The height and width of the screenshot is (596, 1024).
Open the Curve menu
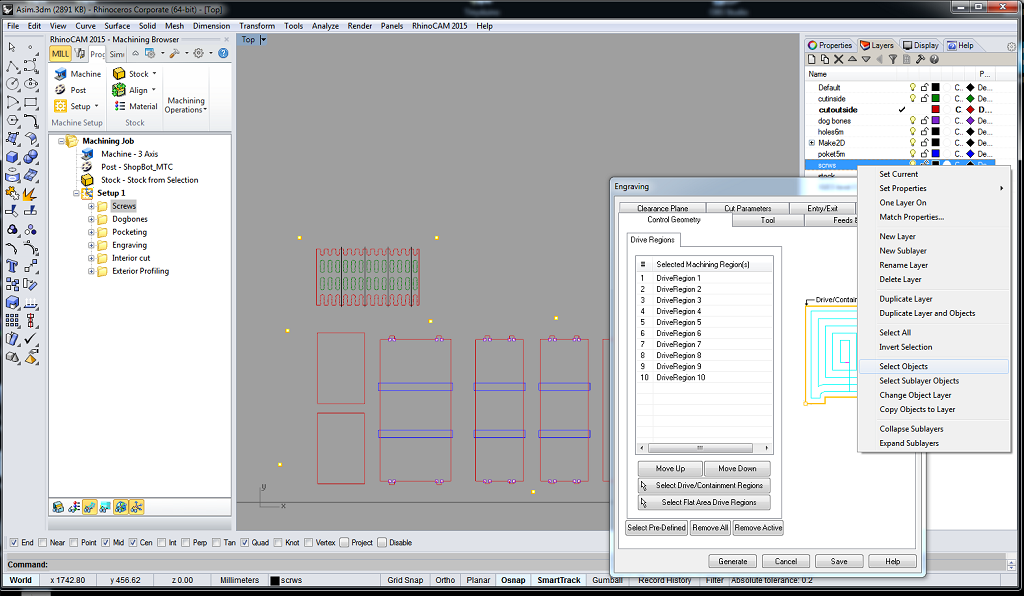point(86,26)
